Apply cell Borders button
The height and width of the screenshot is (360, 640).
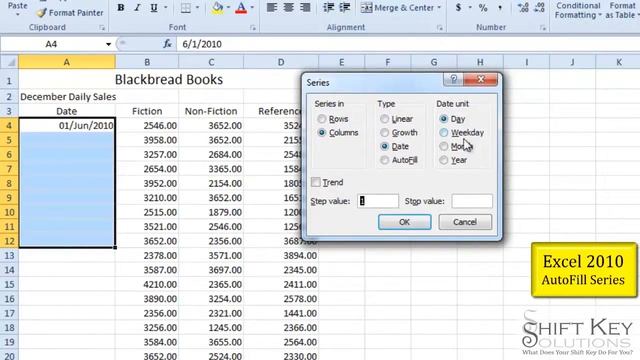[186, 8]
